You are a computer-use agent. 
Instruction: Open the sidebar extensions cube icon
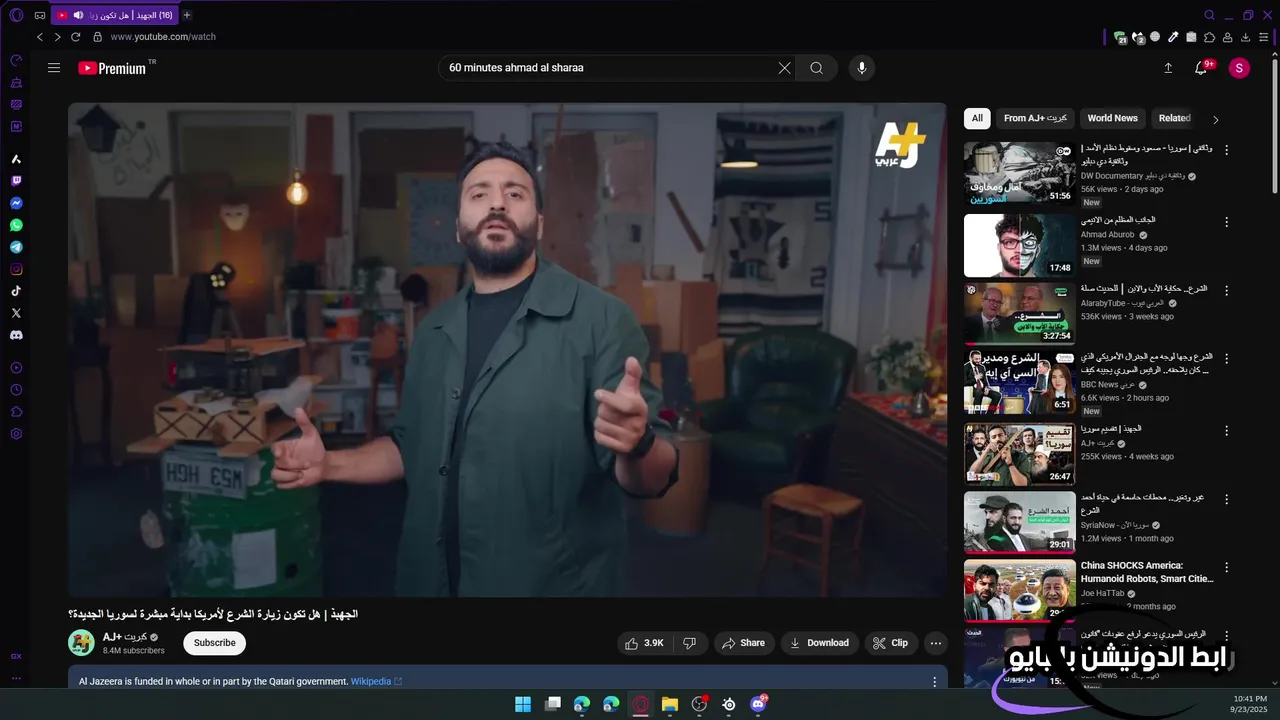(16, 412)
